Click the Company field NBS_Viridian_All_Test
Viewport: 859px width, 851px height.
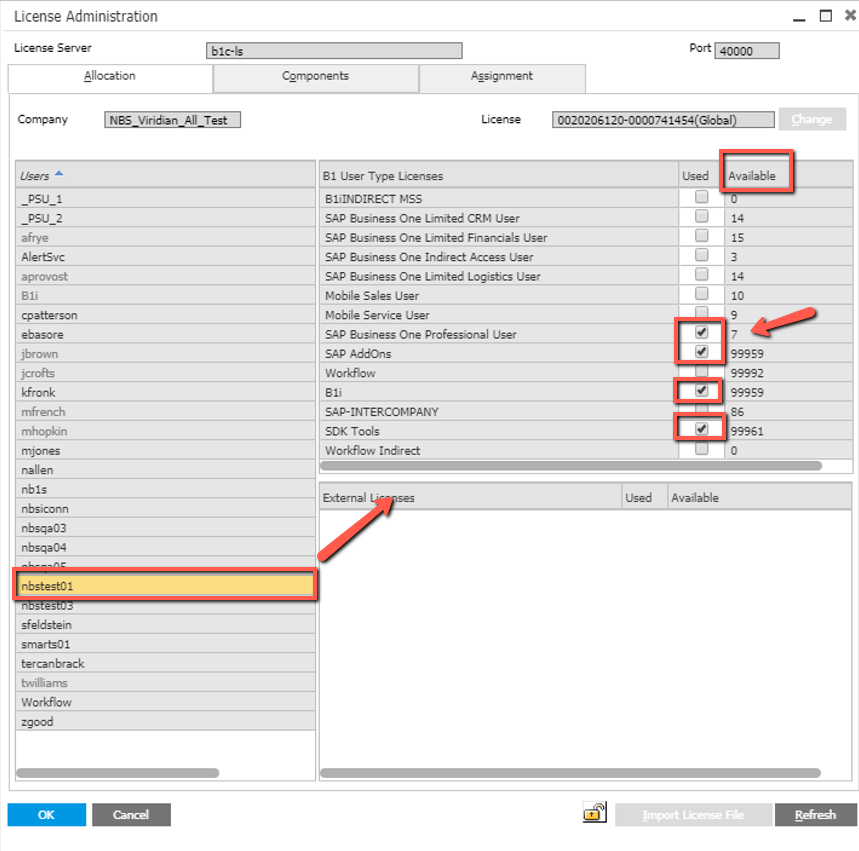[x=173, y=120]
